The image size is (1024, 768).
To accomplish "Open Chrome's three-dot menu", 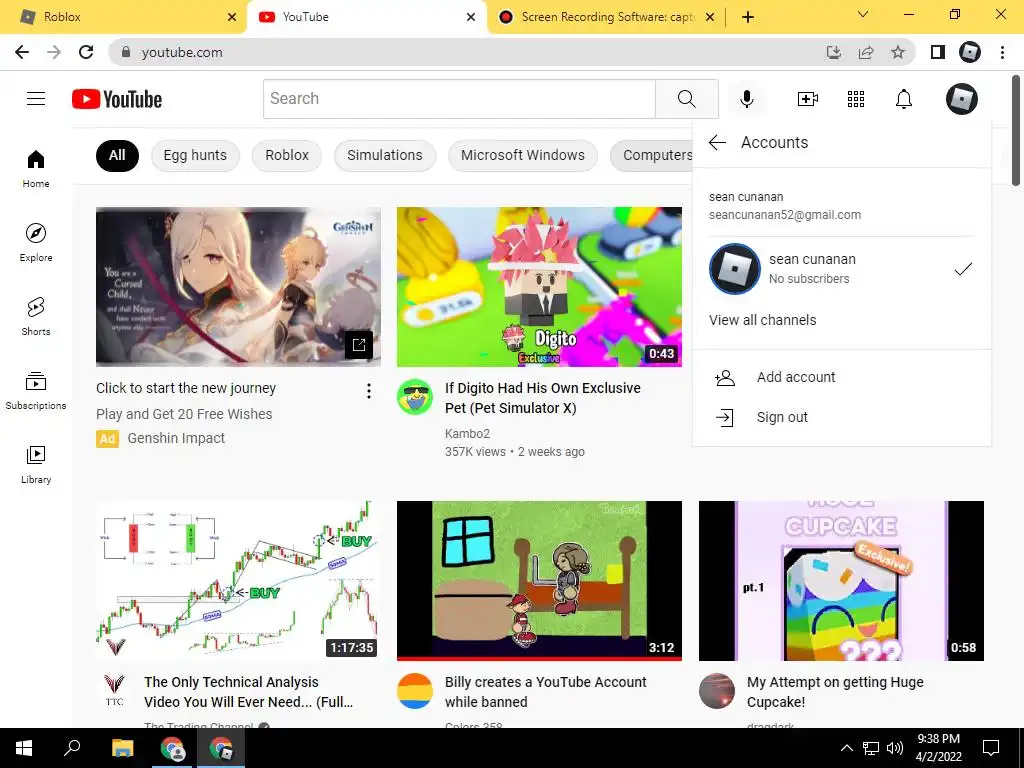I will tap(1002, 52).
